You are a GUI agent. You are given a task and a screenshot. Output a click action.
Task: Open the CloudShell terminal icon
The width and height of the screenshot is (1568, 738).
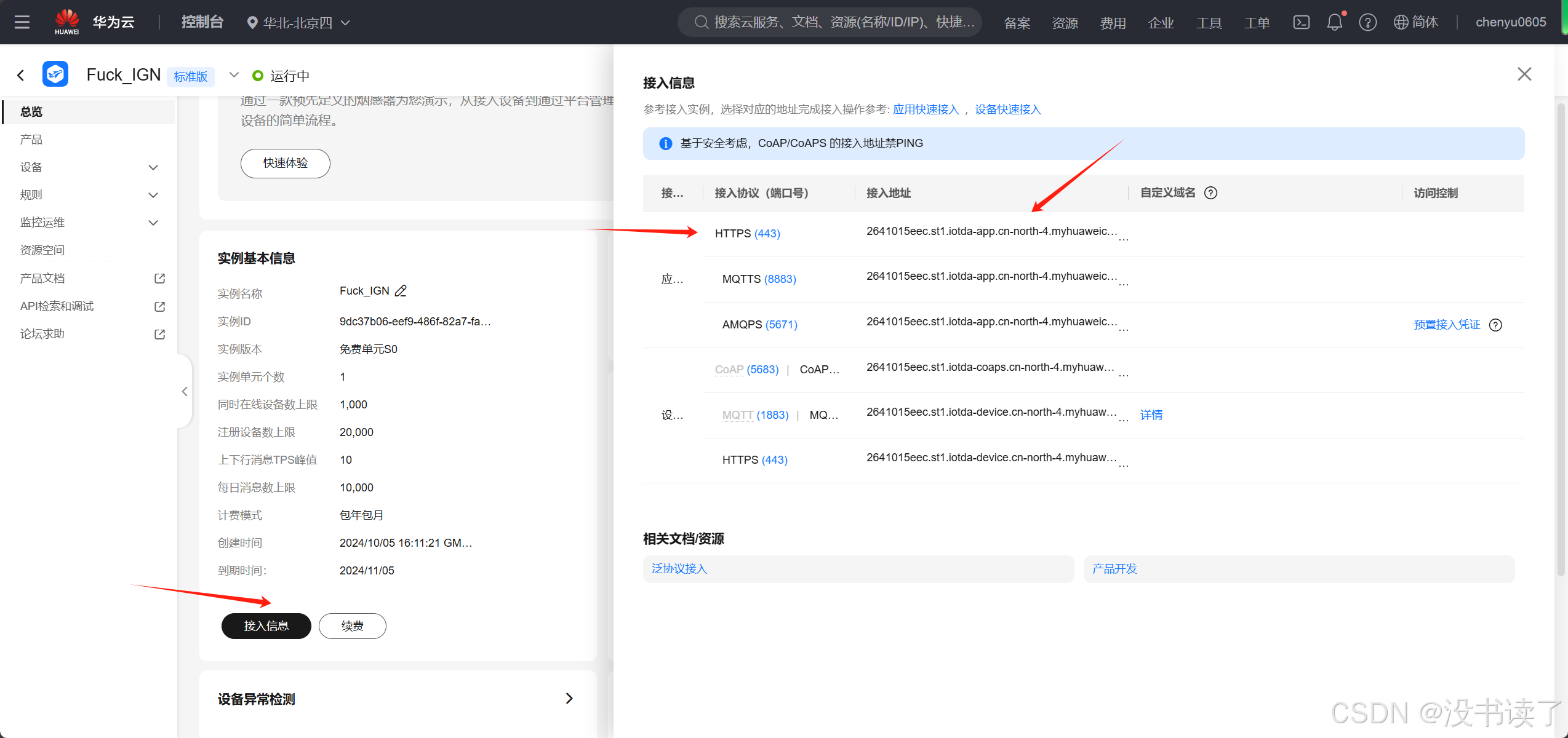coord(1301,23)
